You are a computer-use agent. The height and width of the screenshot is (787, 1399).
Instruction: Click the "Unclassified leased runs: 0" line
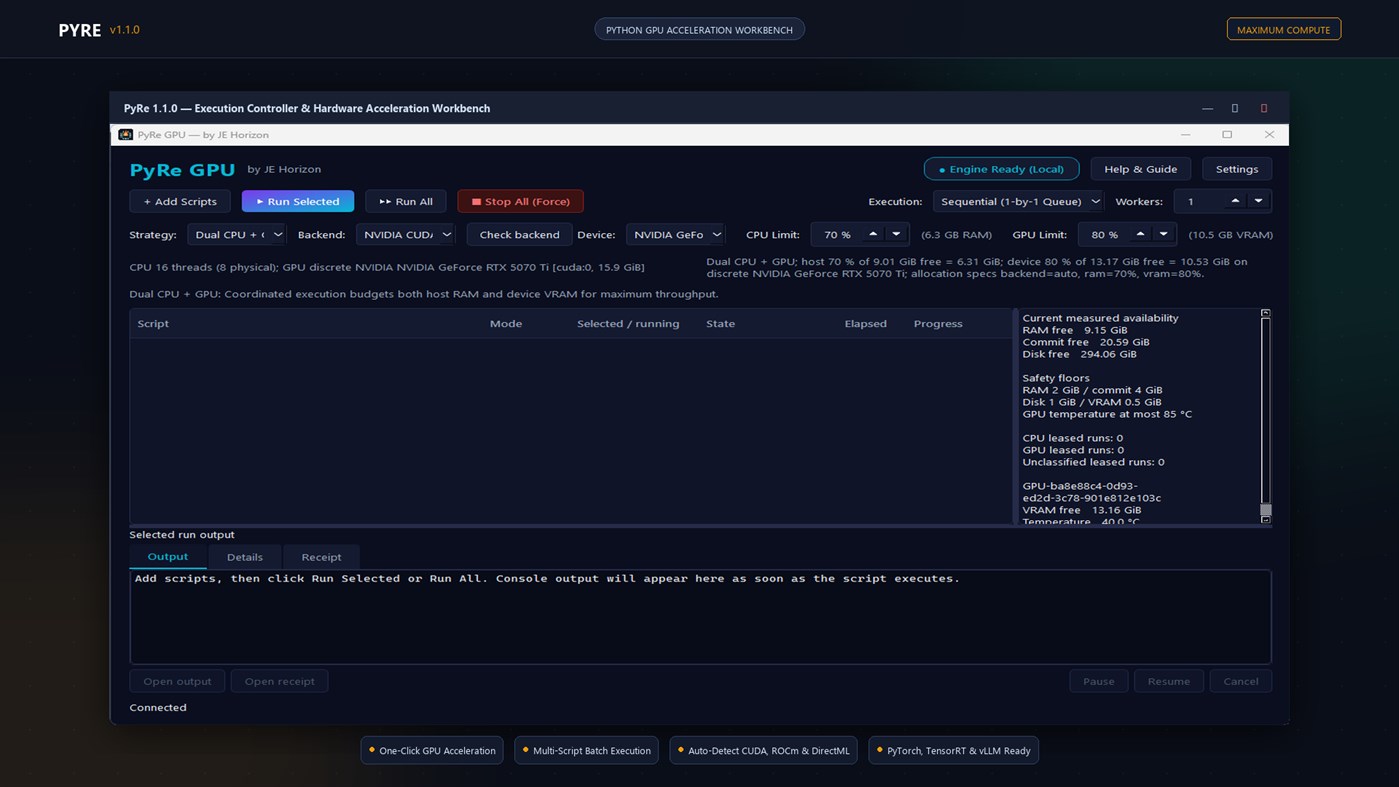click(x=1093, y=462)
